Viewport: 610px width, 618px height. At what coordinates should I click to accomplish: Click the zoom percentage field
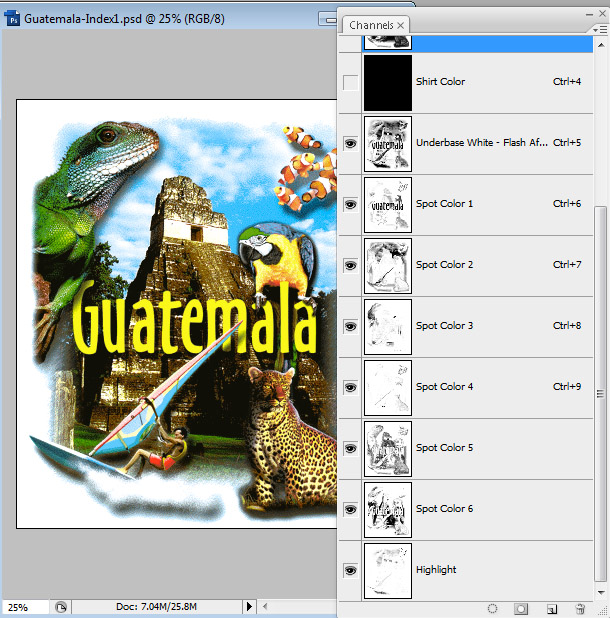tap(20, 607)
